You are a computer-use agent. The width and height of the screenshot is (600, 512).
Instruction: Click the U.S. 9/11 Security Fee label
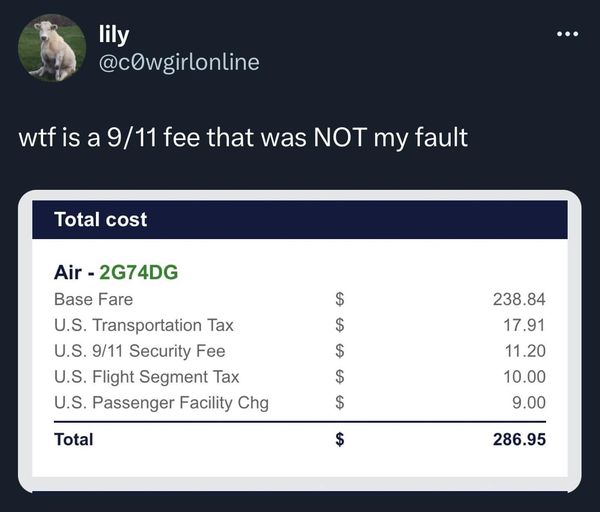(140, 351)
